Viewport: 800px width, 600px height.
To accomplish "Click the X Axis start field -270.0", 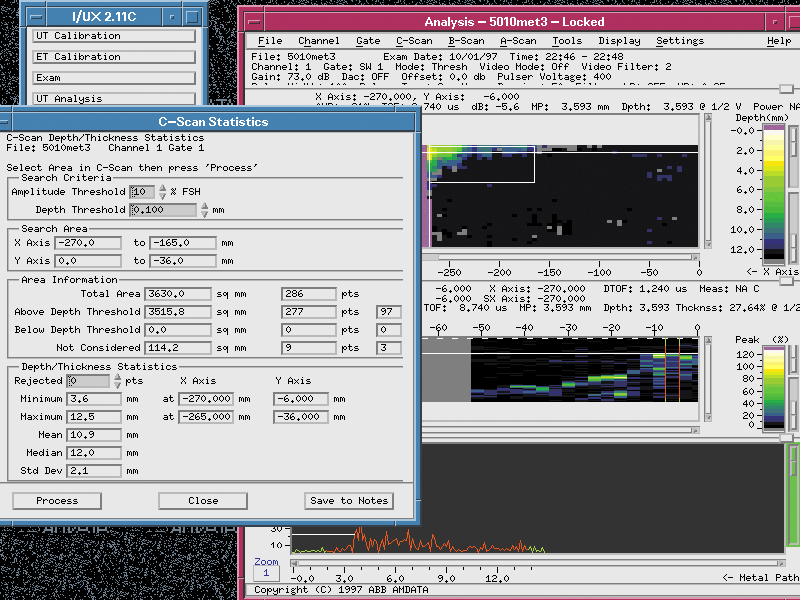I will coord(88,243).
